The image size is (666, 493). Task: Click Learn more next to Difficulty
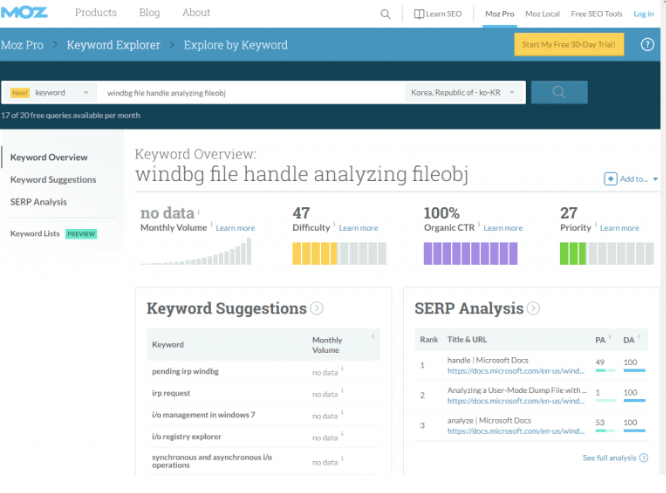click(x=358, y=228)
